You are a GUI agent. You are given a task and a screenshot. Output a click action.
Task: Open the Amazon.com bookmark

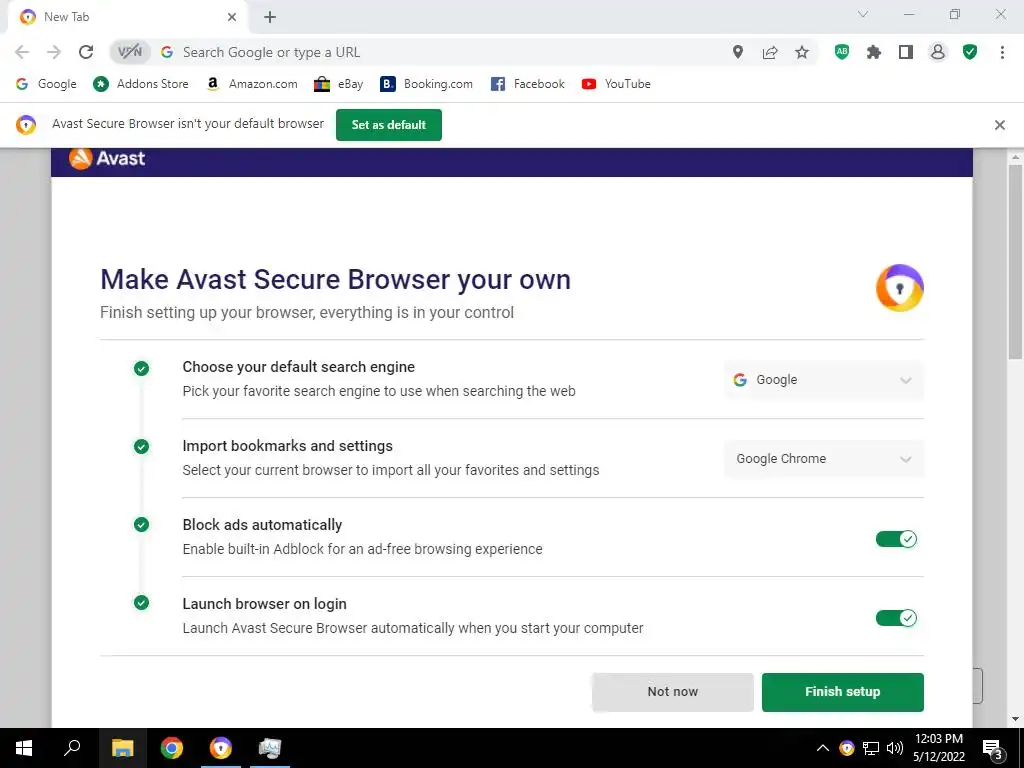(251, 84)
